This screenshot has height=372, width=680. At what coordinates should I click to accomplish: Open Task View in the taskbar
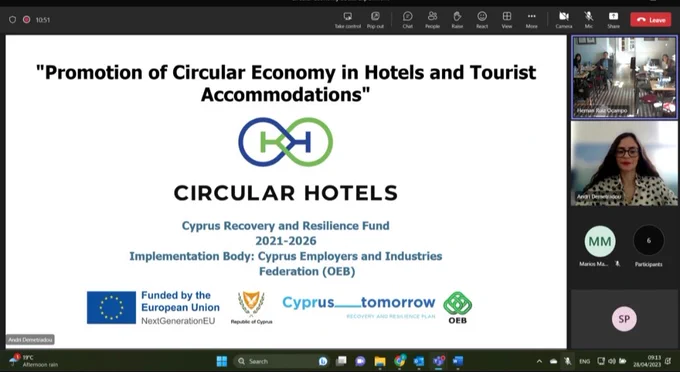point(341,361)
